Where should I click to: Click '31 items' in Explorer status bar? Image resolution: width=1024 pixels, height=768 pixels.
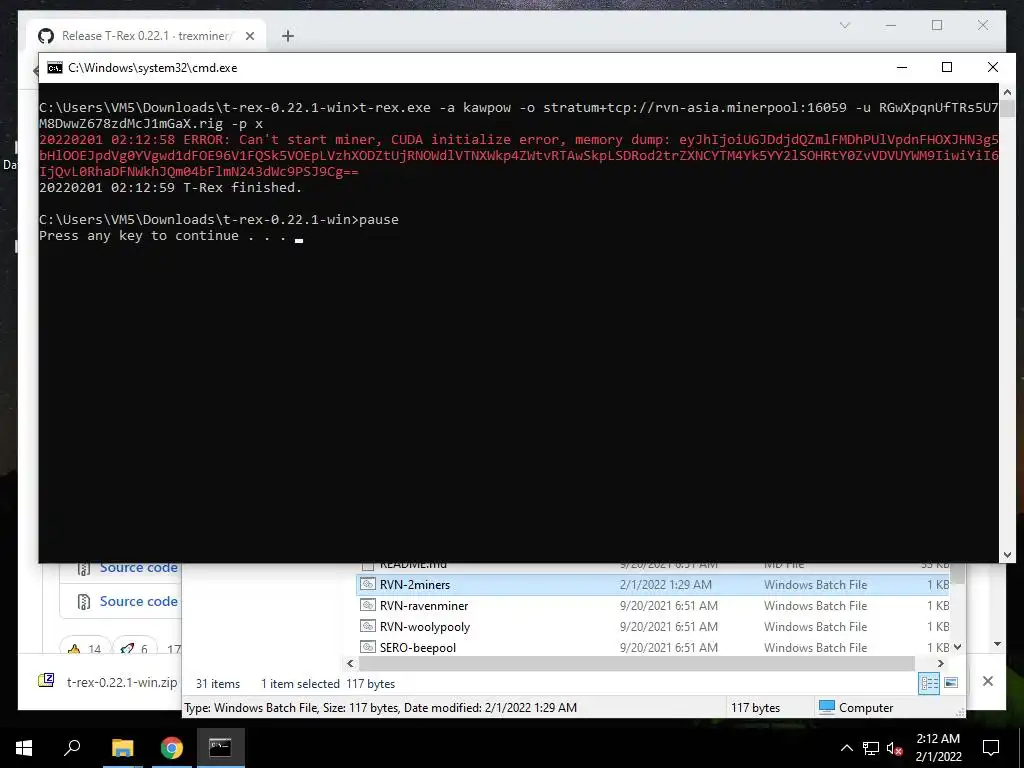217,684
